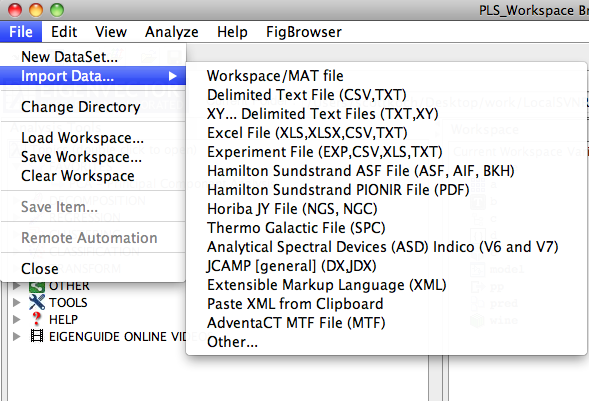Import Excel File (XLS,XLSX,CSV,TXT)
Viewport: 589px width, 401px height.
[387, 133]
